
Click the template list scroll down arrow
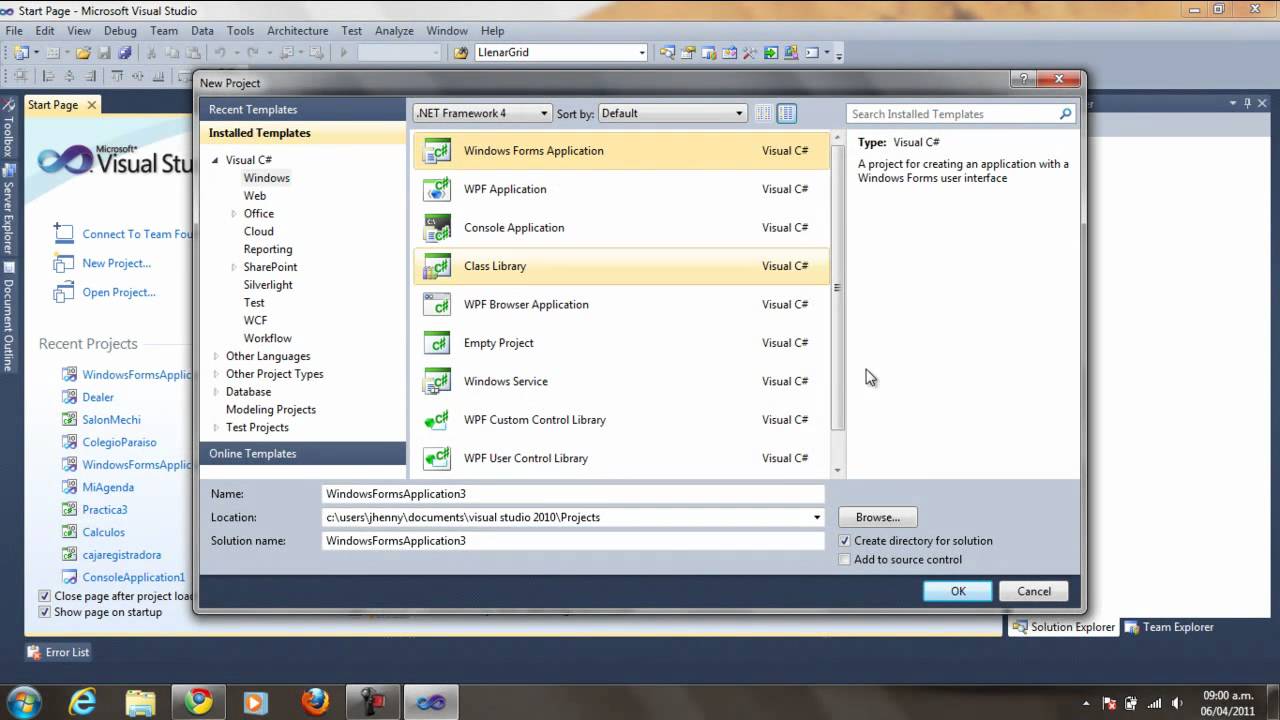pos(837,471)
